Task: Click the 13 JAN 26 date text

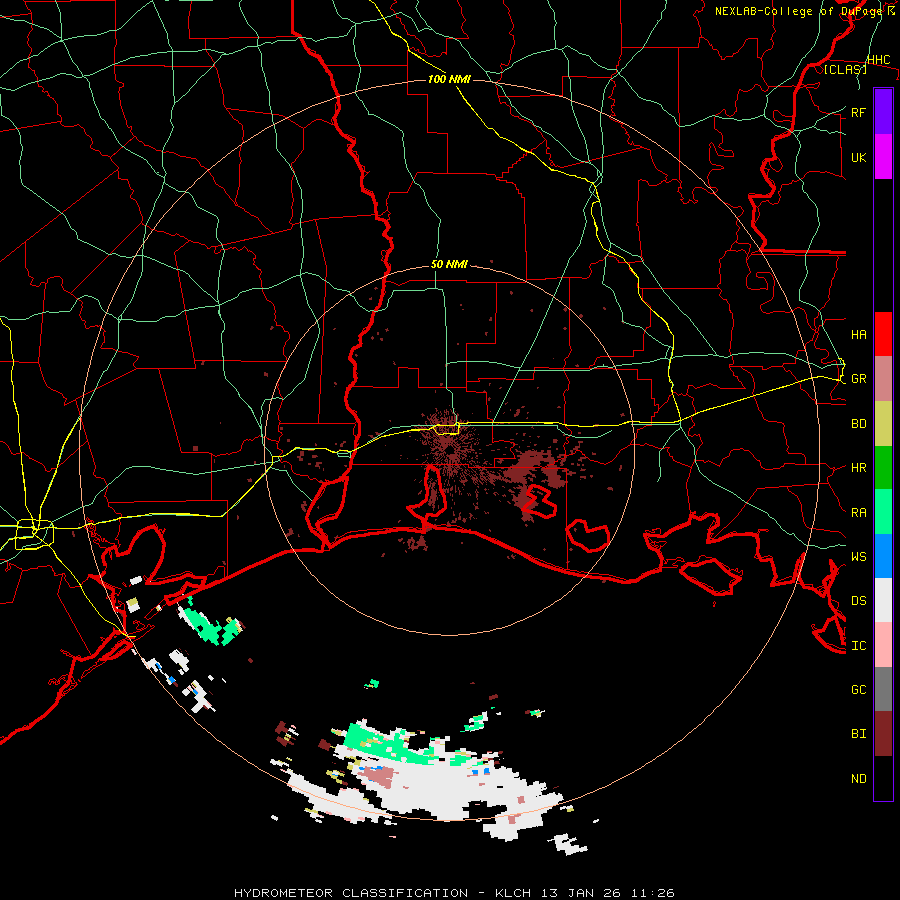Action: pos(582,893)
